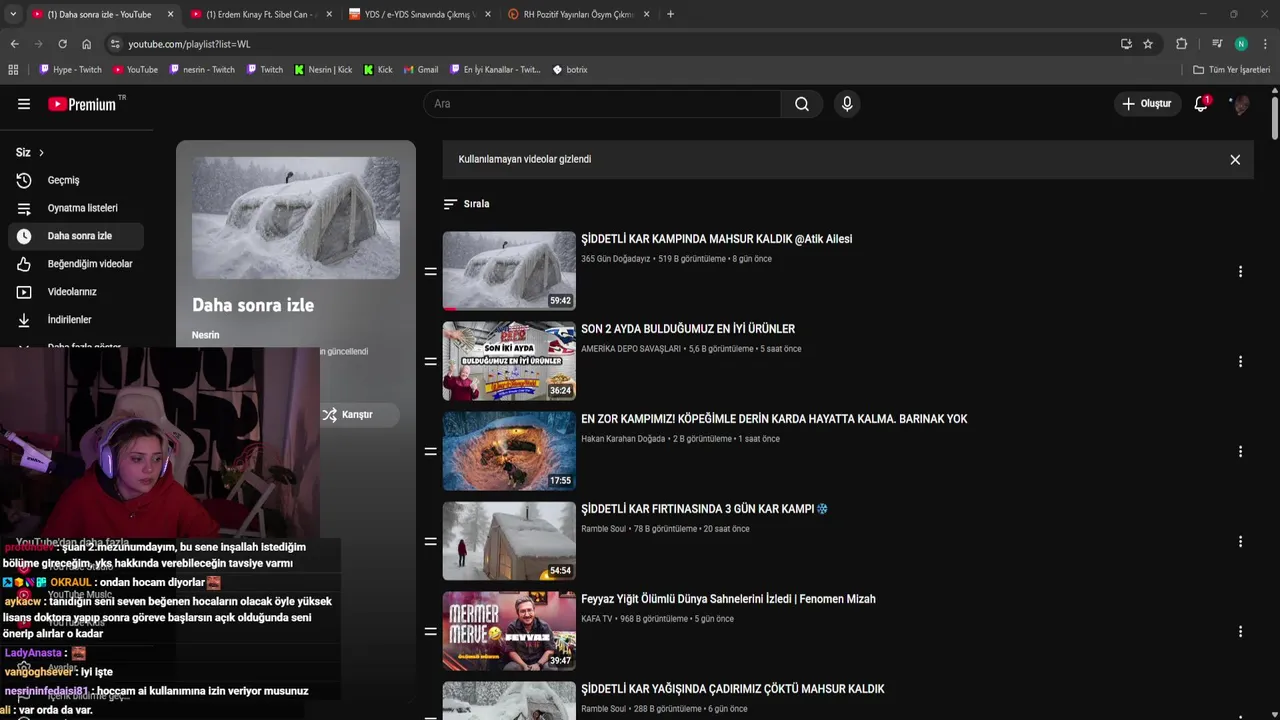Open Chrome extensions puzzle icon
1280x720 pixels.
(1181, 44)
